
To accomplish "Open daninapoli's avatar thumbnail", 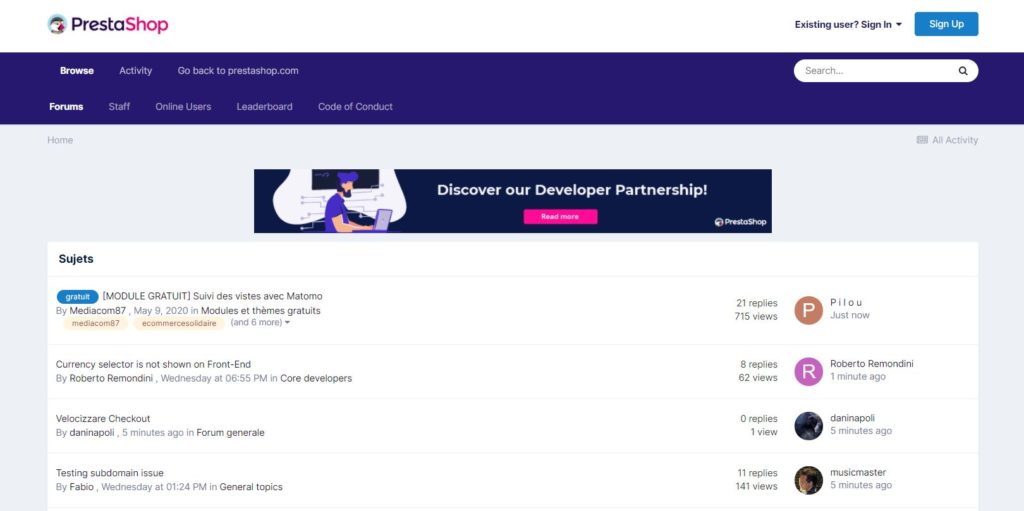I will (808, 425).
